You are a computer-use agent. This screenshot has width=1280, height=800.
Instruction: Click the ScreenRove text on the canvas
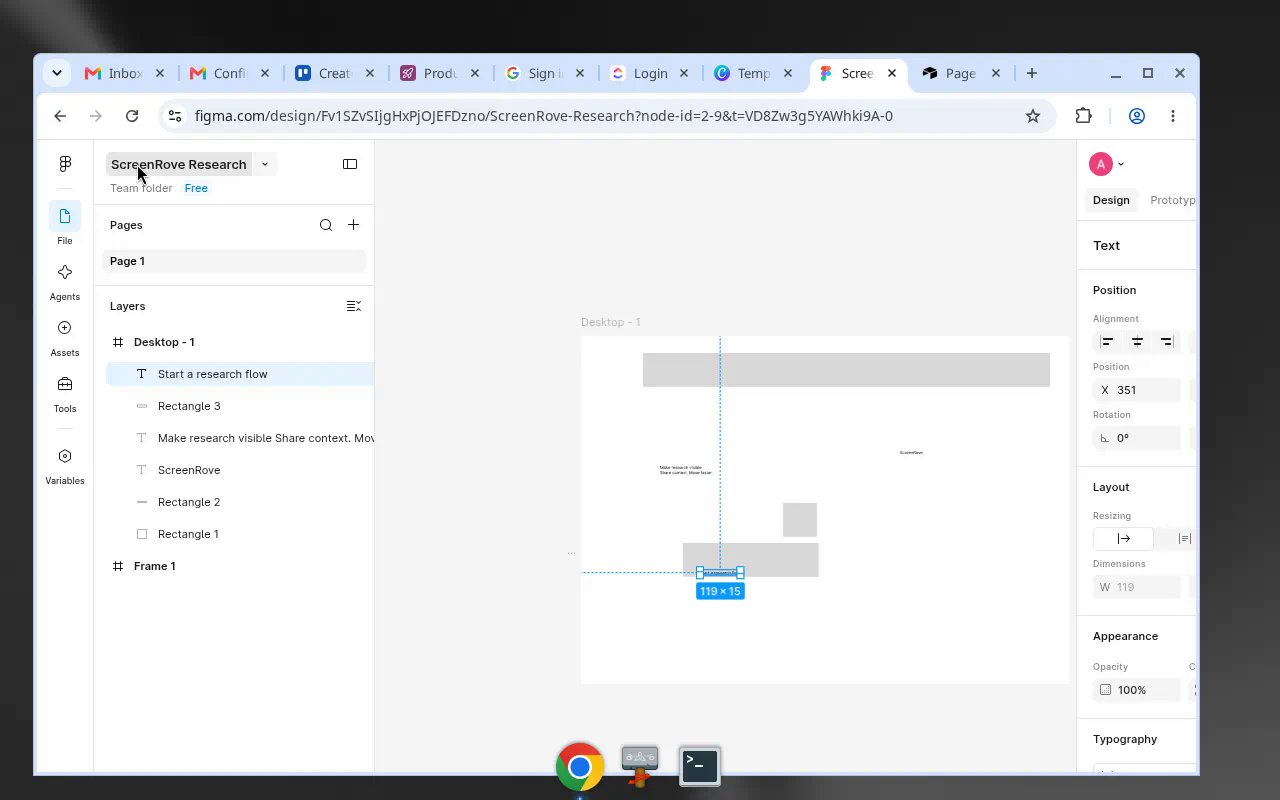point(911,453)
